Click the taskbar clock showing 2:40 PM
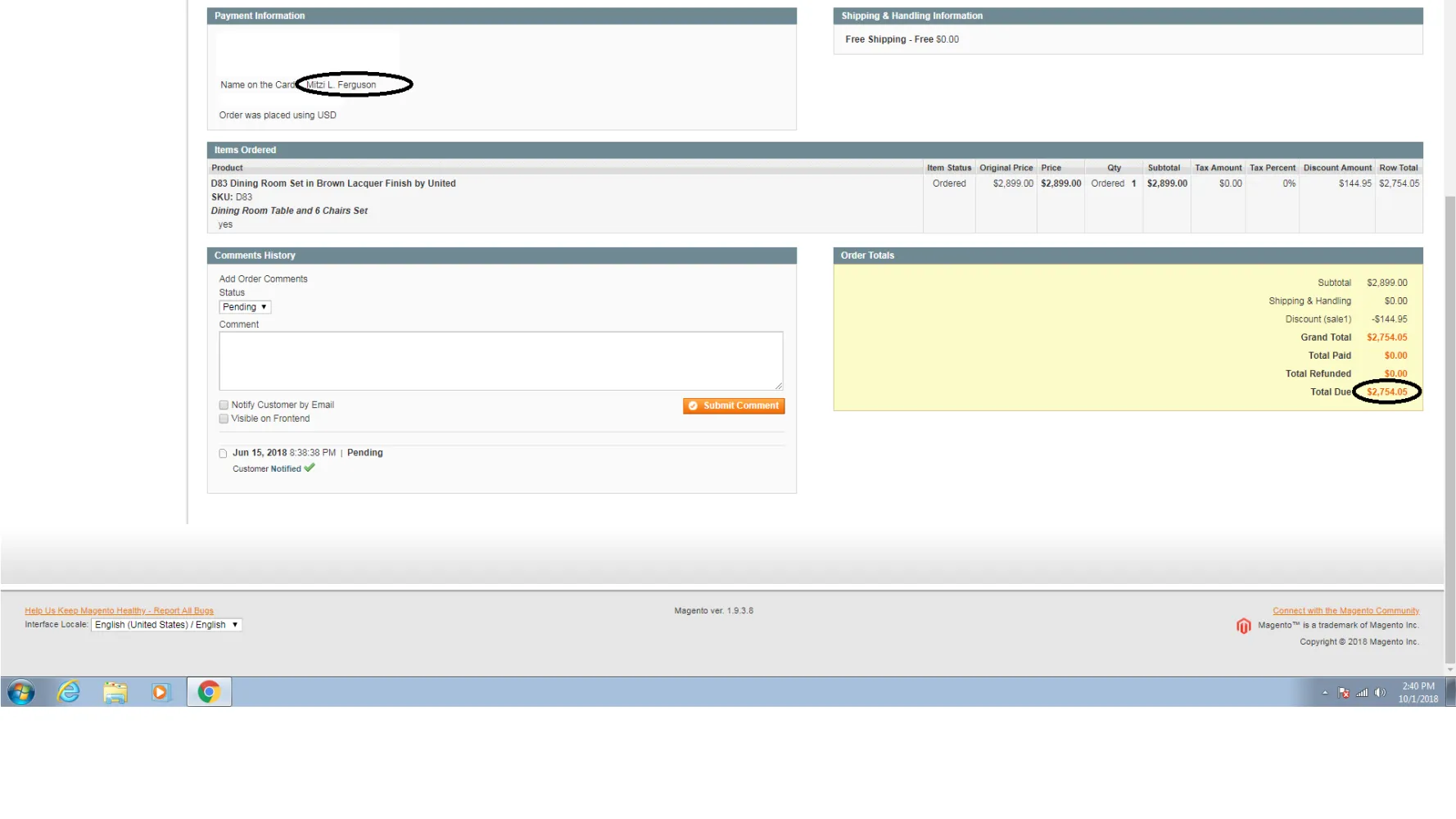Viewport: 1456px width, 819px height. pos(1418,693)
